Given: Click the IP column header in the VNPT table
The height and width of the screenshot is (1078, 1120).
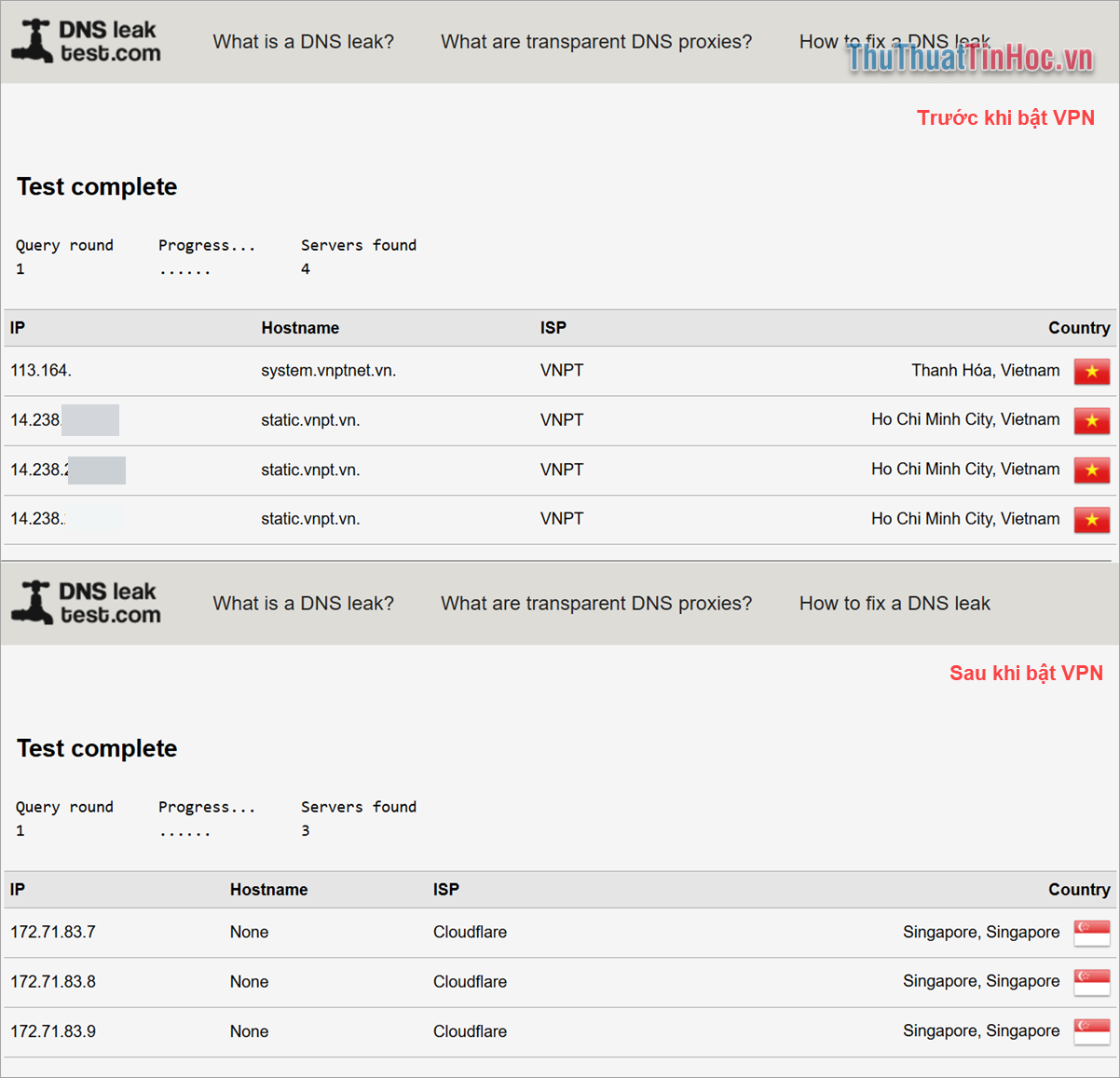Looking at the screenshot, I should (18, 328).
